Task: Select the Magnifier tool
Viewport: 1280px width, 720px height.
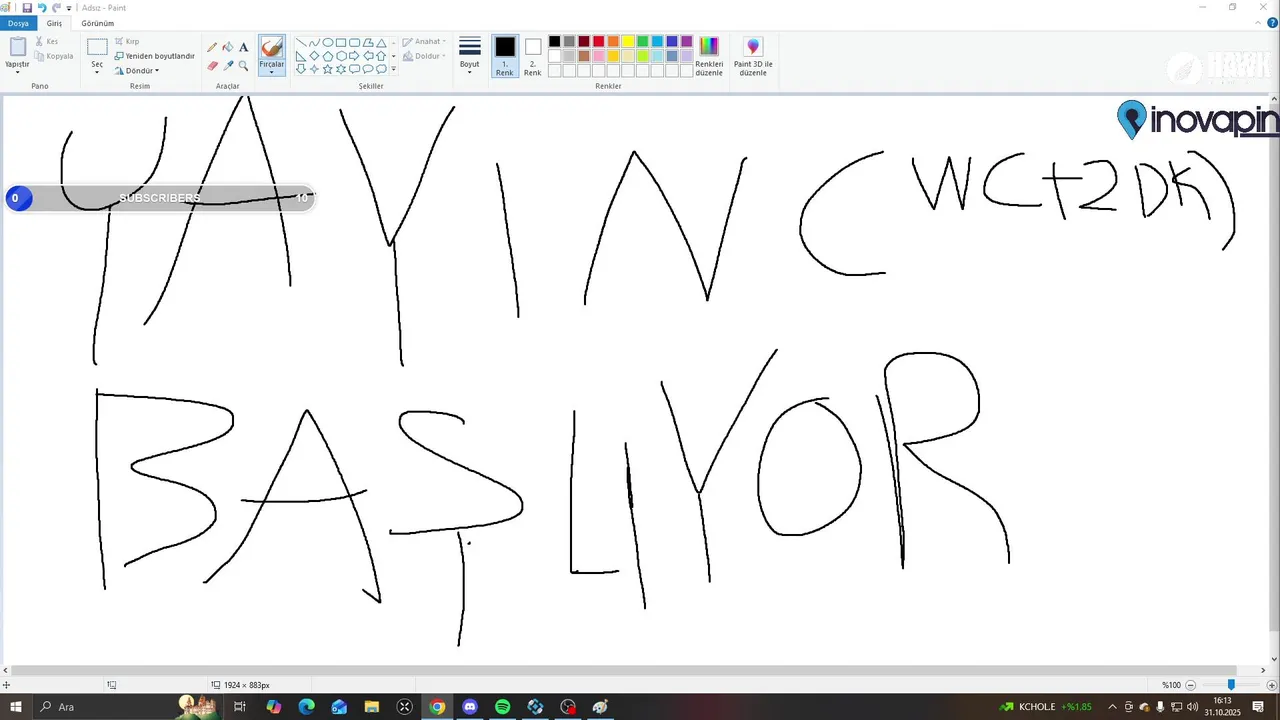Action: click(244, 66)
